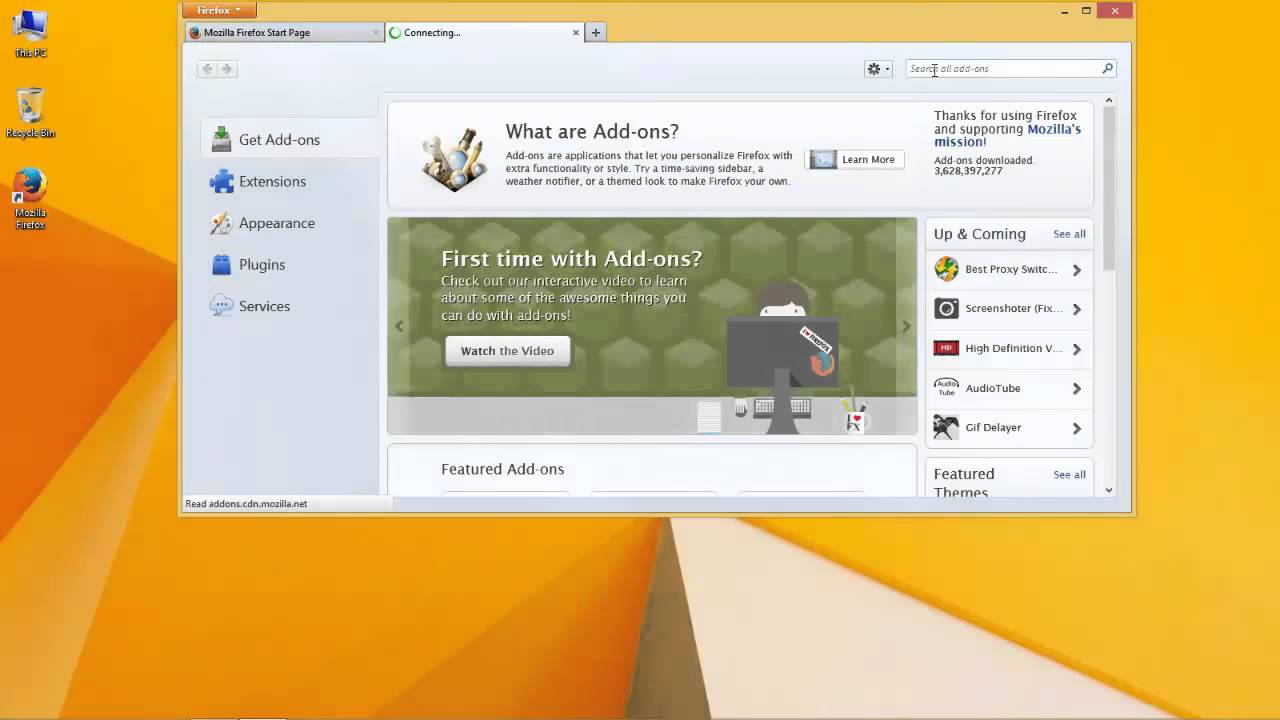Open Best Proxy Switcher add-on entry
This screenshot has height=720, width=1280.
1009,269
